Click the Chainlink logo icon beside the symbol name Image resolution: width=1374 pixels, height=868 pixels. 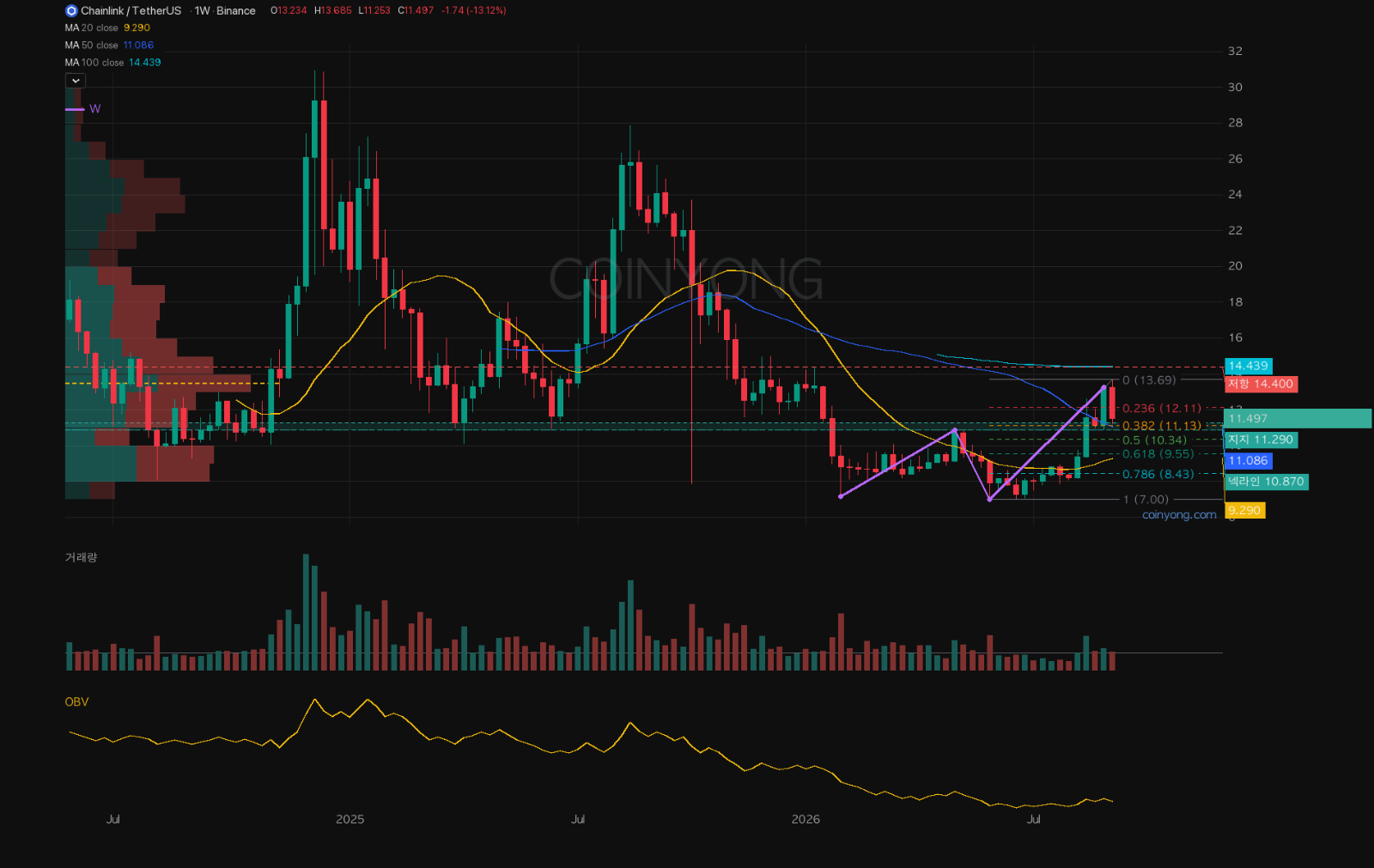[x=71, y=11]
